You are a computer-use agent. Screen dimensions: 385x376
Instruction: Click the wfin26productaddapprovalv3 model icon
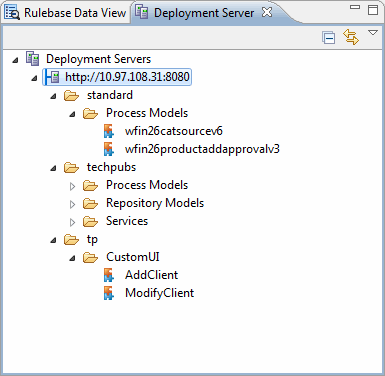pos(109,149)
